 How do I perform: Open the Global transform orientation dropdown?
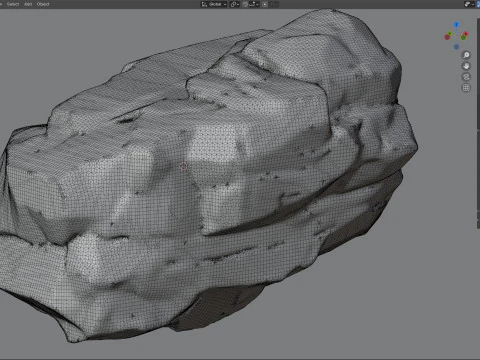(x=214, y=4)
